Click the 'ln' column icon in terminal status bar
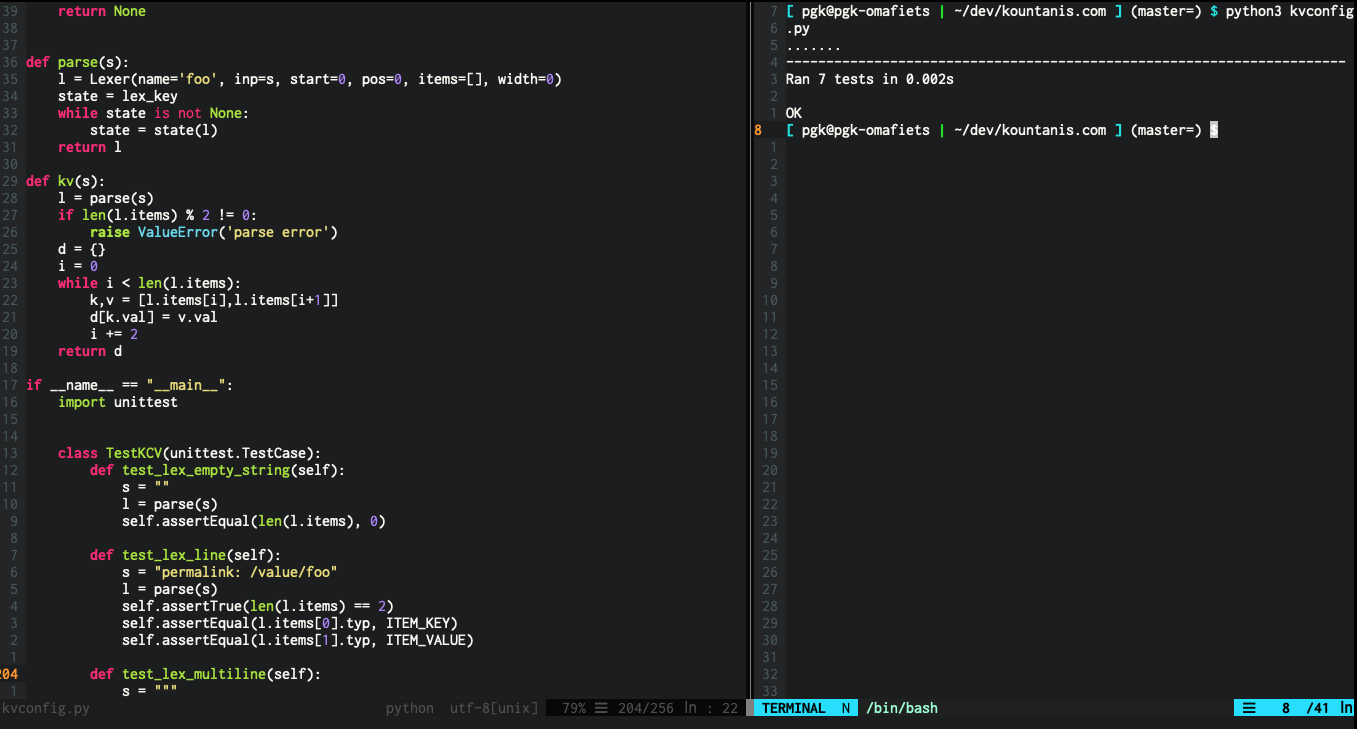Image resolution: width=1357 pixels, height=729 pixels. pyautogui.click(x=1345, y=708)
